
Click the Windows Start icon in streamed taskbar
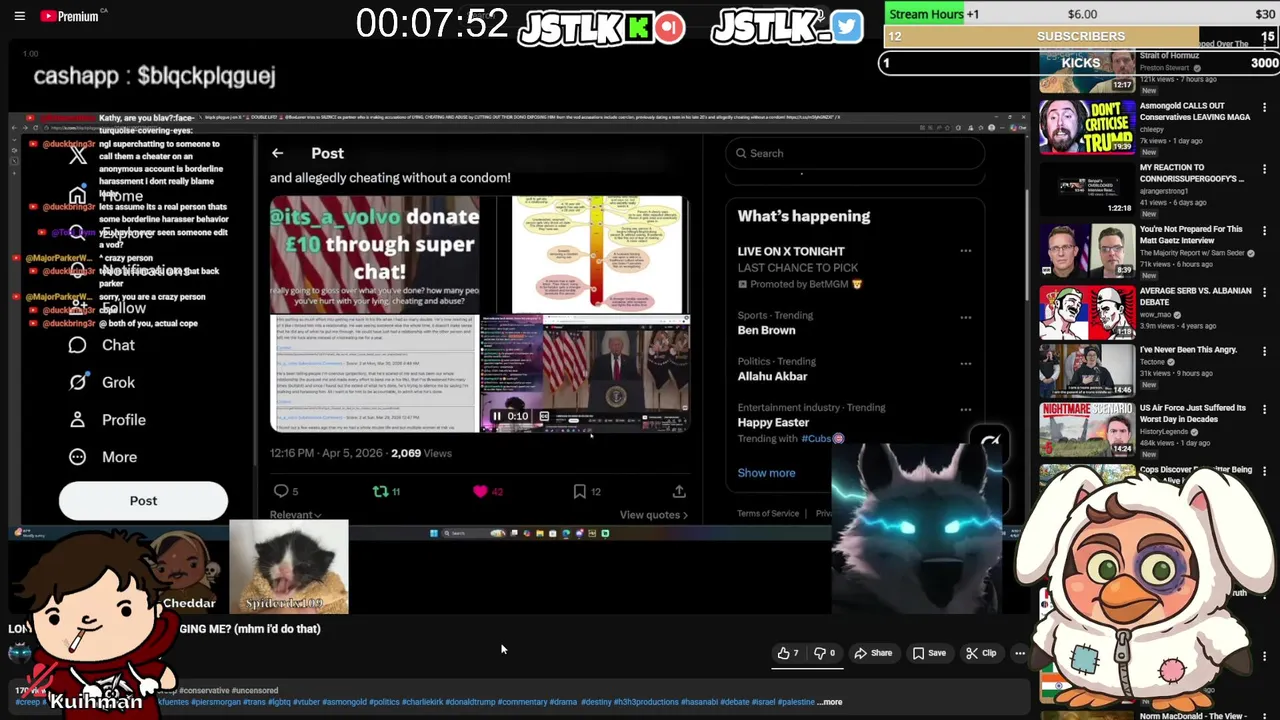[x=433, y=533]
